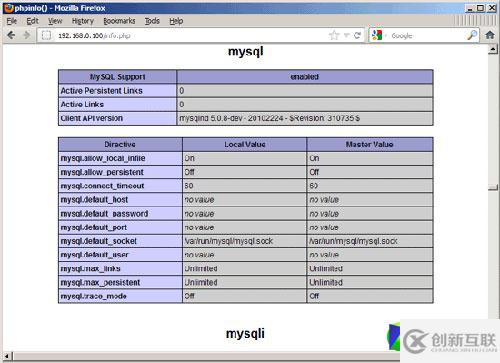Viewport: 500px width, 363px height.
Task: Open the View menu
Action: point(55,21)
